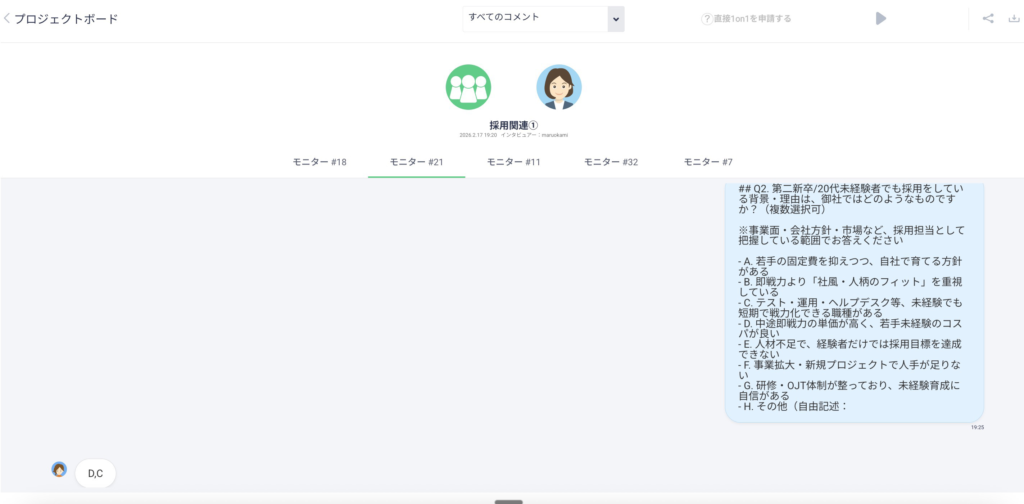Click the D,C reply bubble

click(x=95, y=473)
